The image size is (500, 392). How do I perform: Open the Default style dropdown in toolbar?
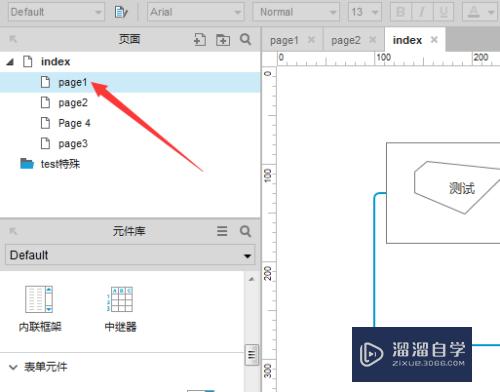pyautogui.click(x=56, y=12)
